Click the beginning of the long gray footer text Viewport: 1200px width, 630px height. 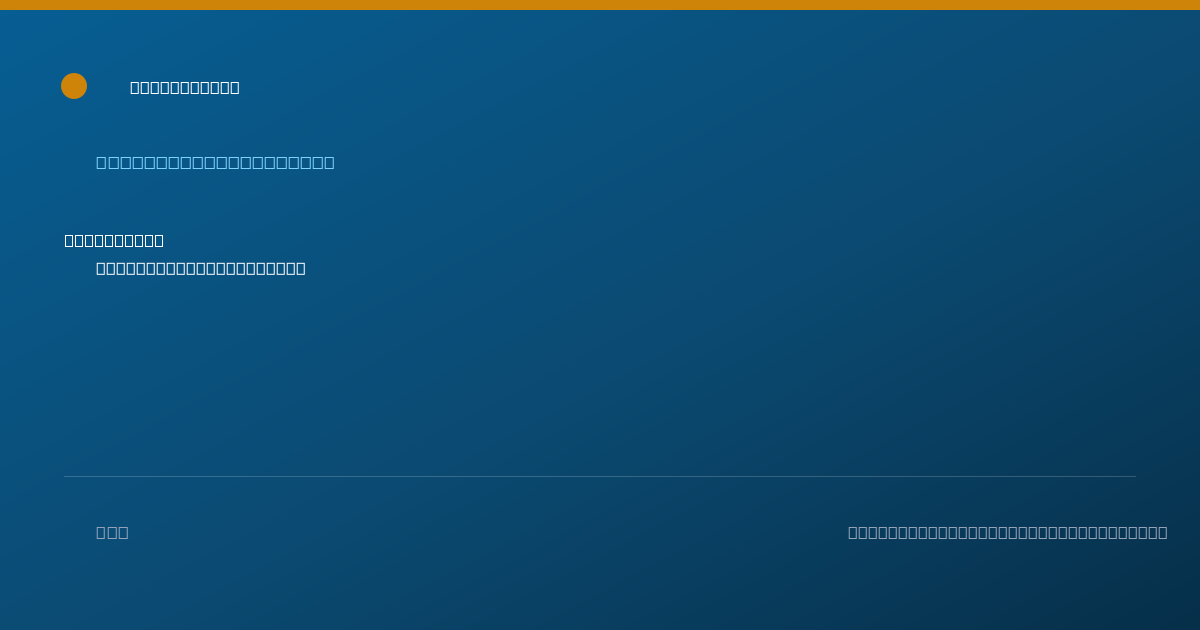[853, 532]
